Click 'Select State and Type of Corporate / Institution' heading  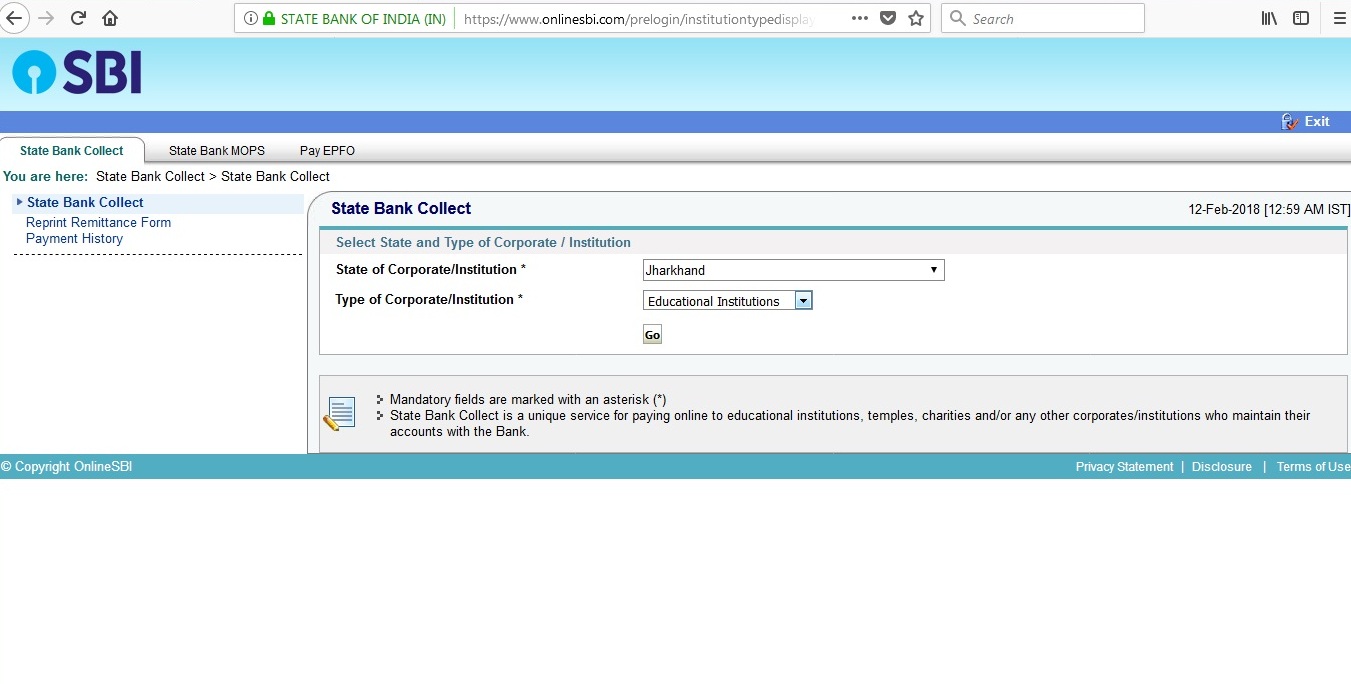483,243
